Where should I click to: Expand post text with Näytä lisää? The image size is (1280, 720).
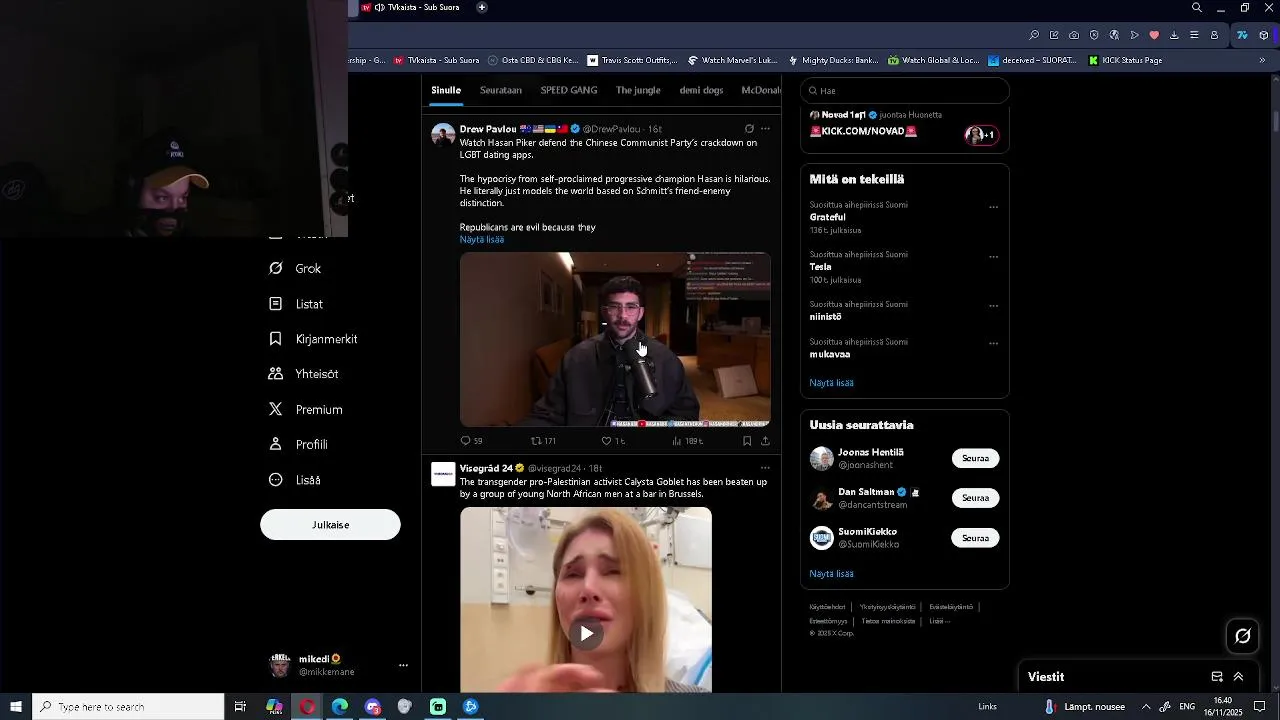[482, 240]
